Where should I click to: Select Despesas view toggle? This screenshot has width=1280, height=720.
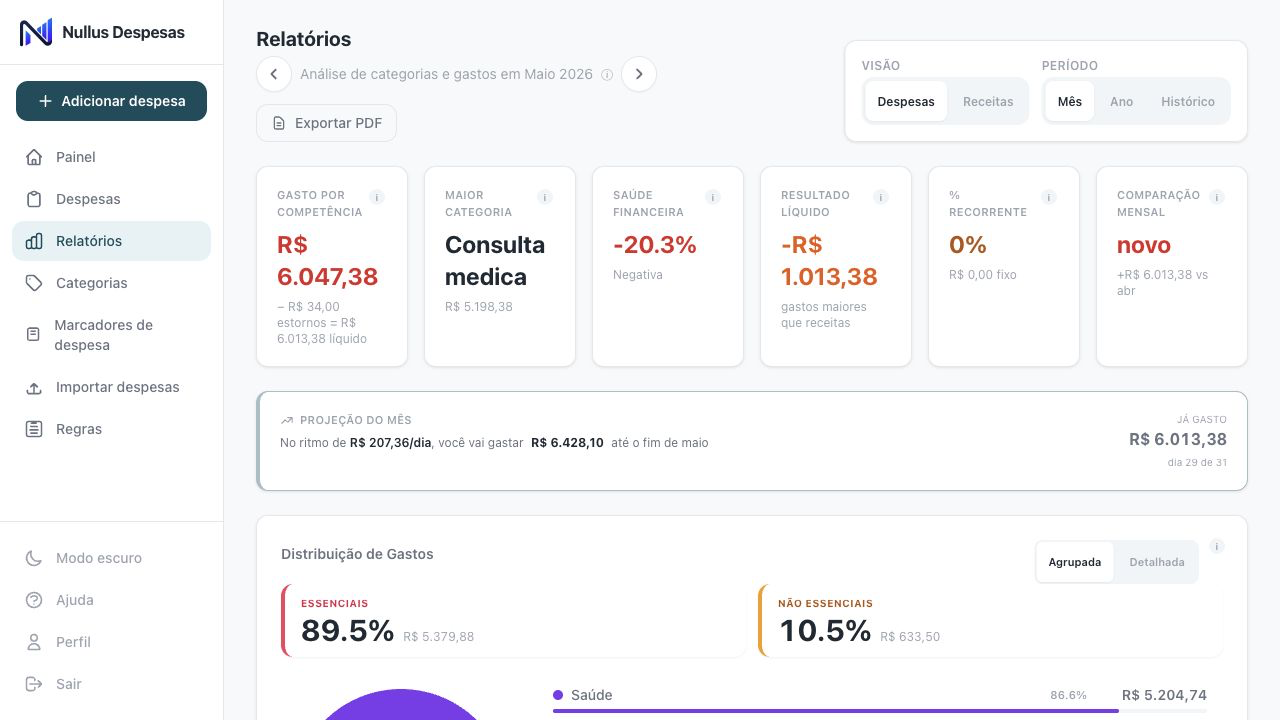(x=906, y=101)
